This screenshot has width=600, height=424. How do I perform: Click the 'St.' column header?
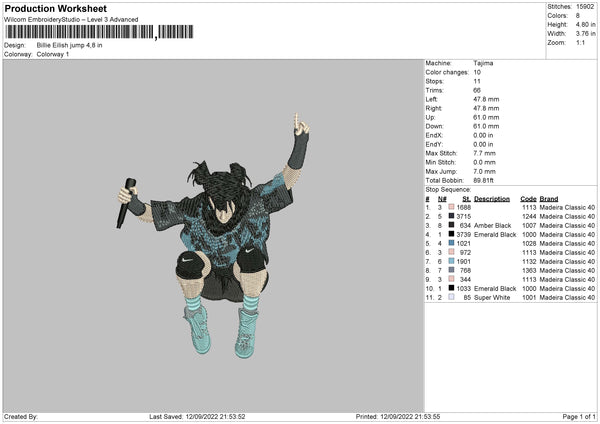[466, 199]
